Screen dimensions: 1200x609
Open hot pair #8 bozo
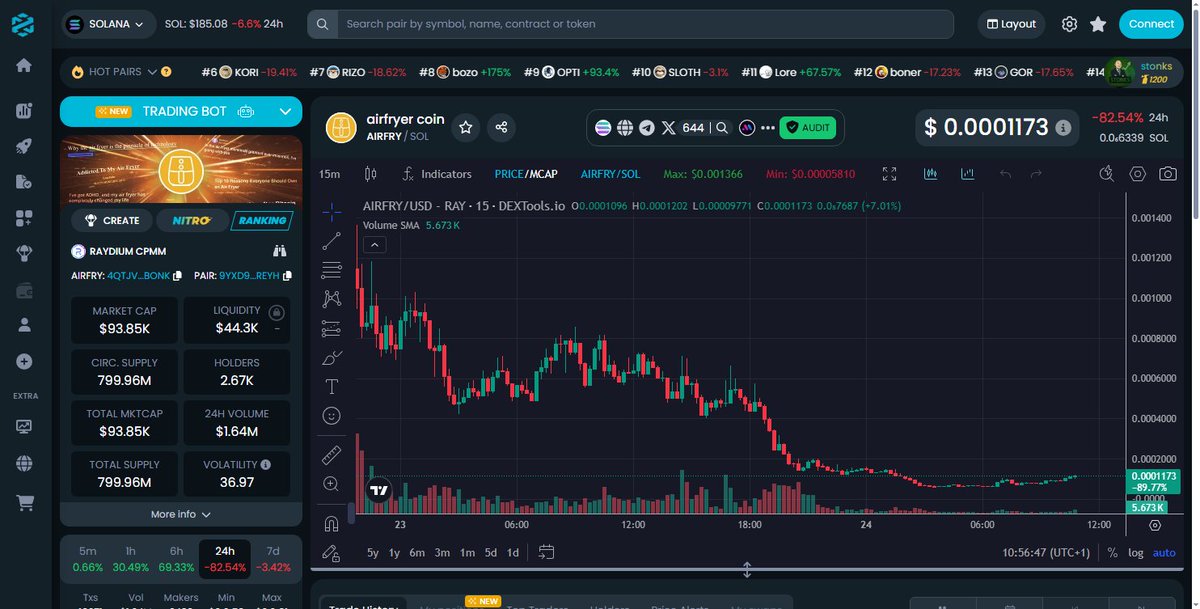465,72
